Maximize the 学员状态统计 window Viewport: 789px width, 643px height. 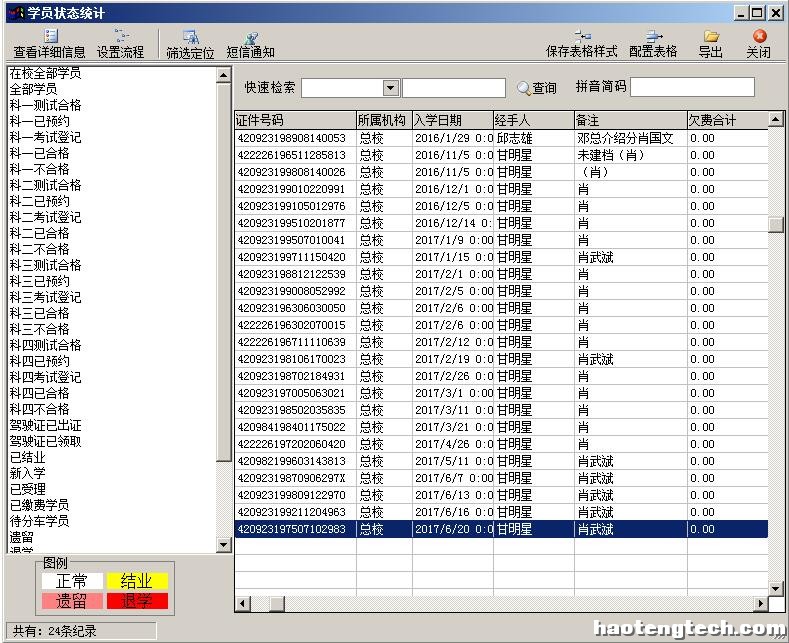[x=757, y=13]
